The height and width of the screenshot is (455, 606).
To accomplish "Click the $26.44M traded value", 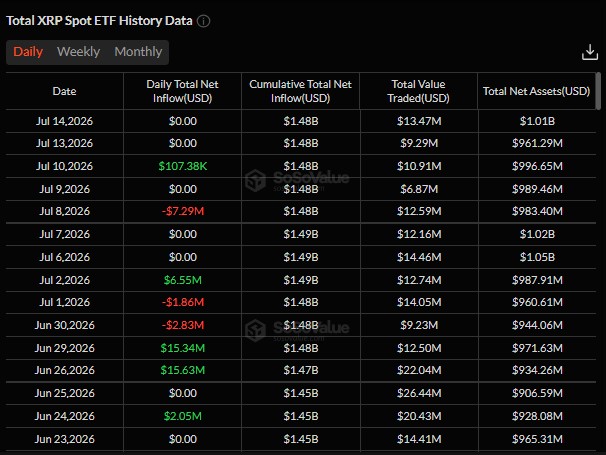I will pos(419,393).
